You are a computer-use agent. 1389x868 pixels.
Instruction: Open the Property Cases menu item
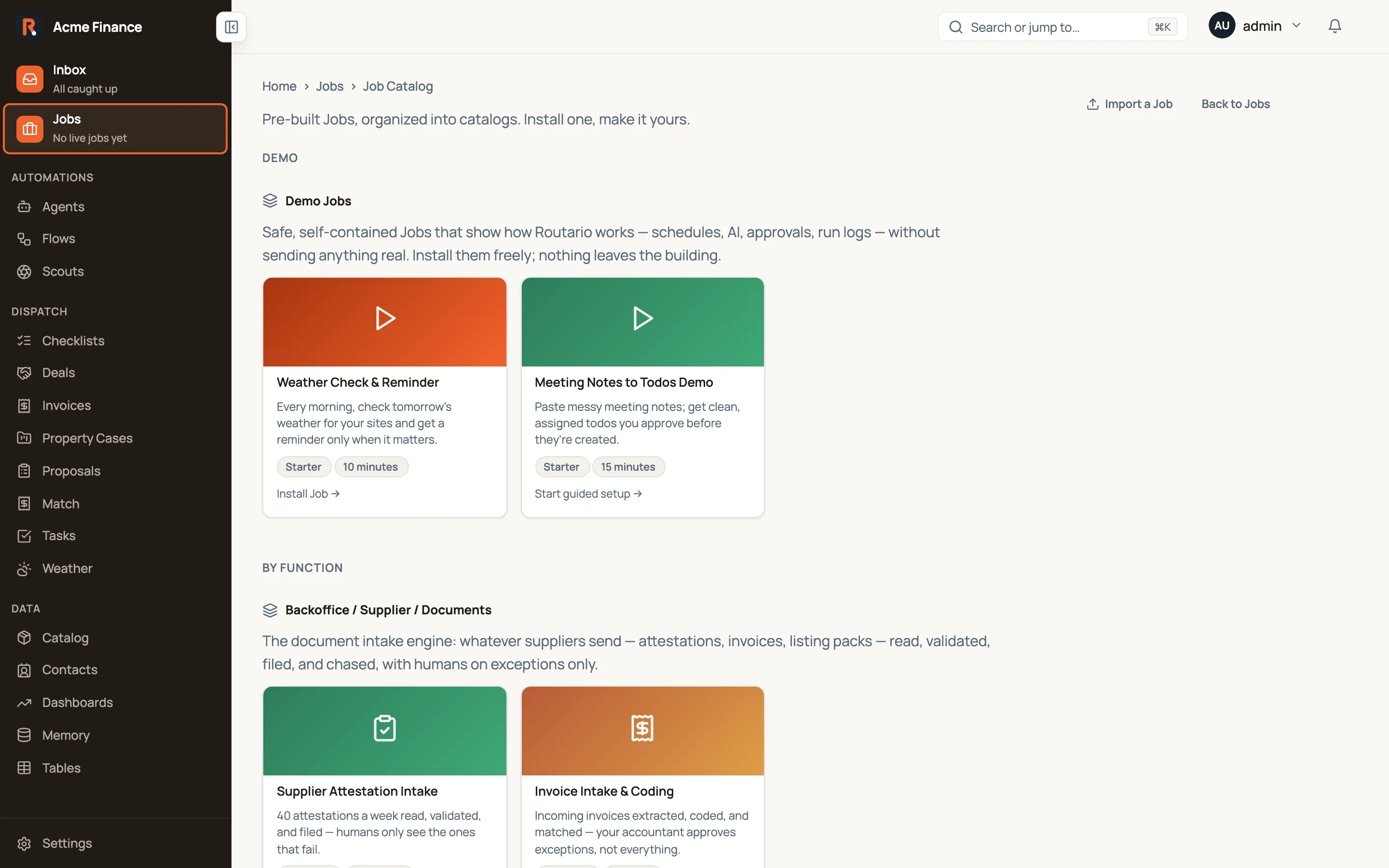coord(115,438)
